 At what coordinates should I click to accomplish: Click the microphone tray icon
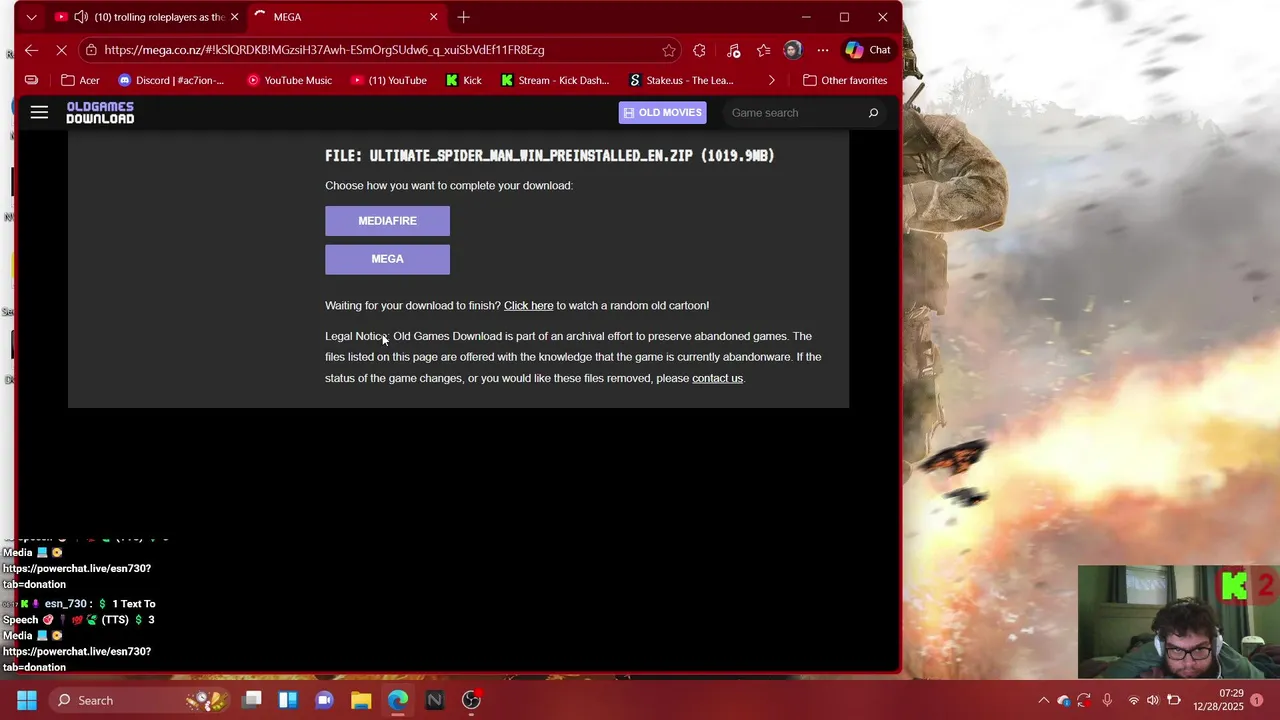[1107, 700]
